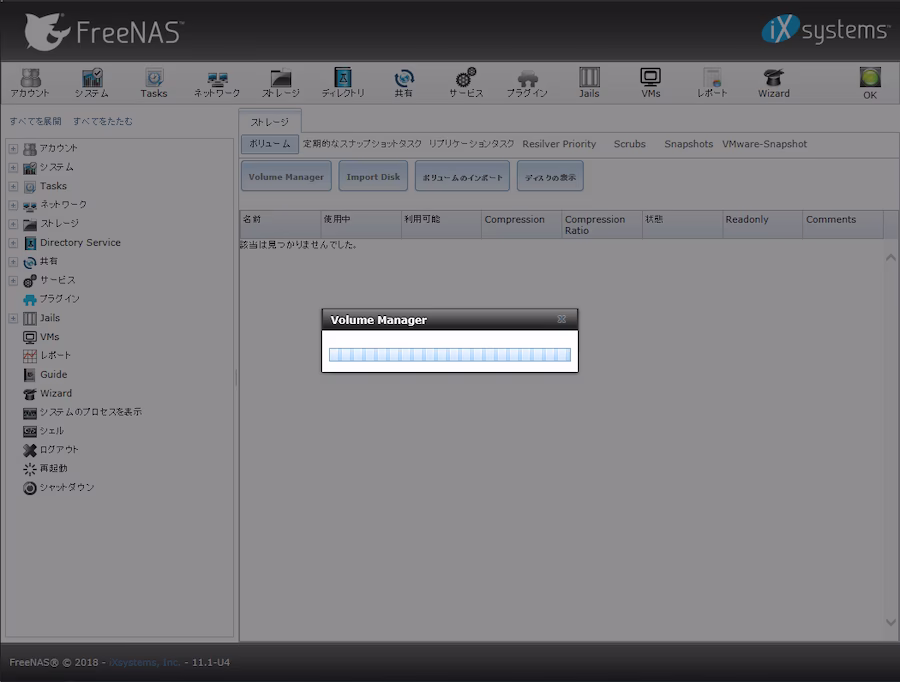Click the ディスクの表示 button
900x682 pixels.
tap(550, 177)
